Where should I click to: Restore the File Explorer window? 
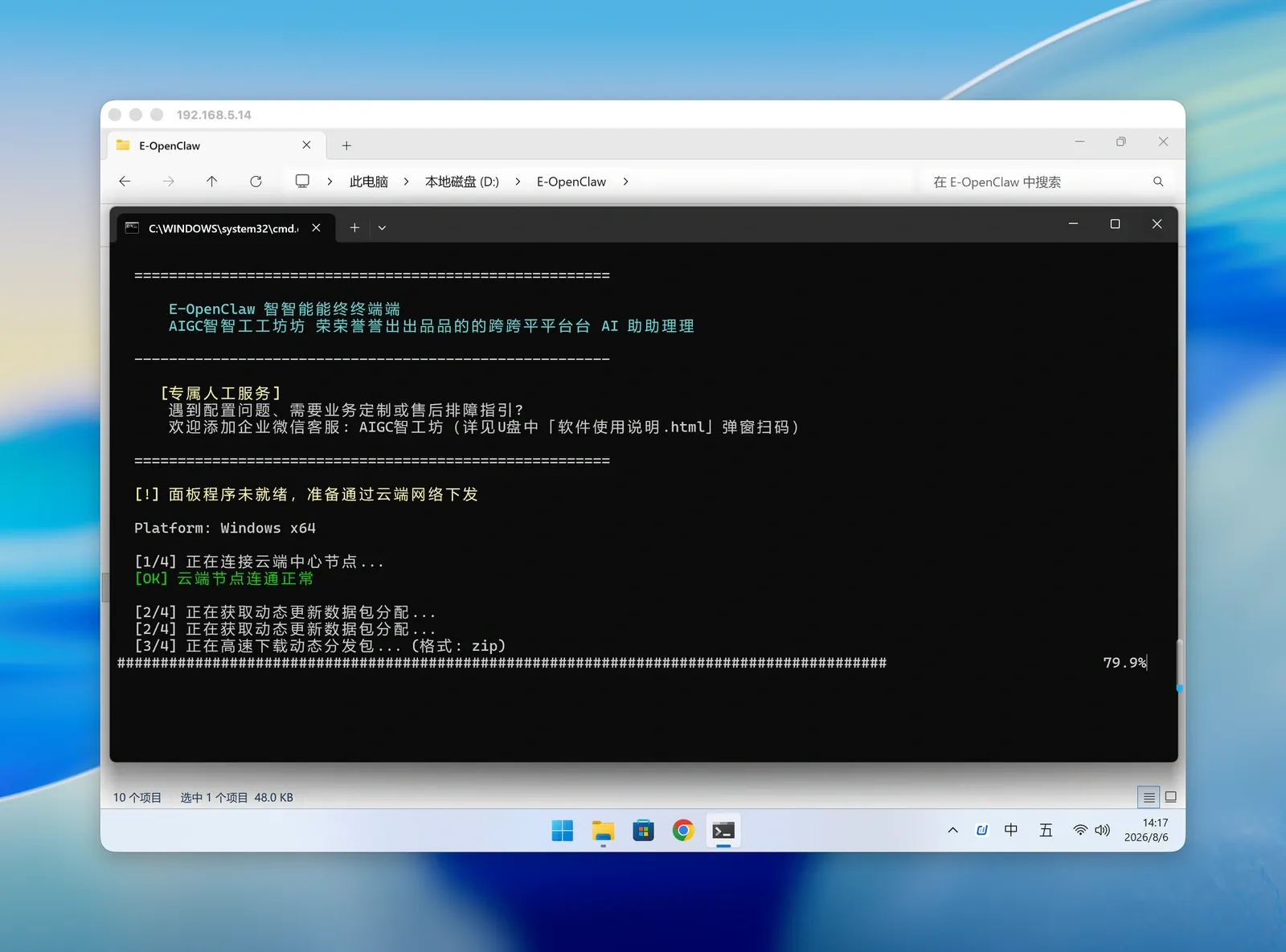(1121, 141)
